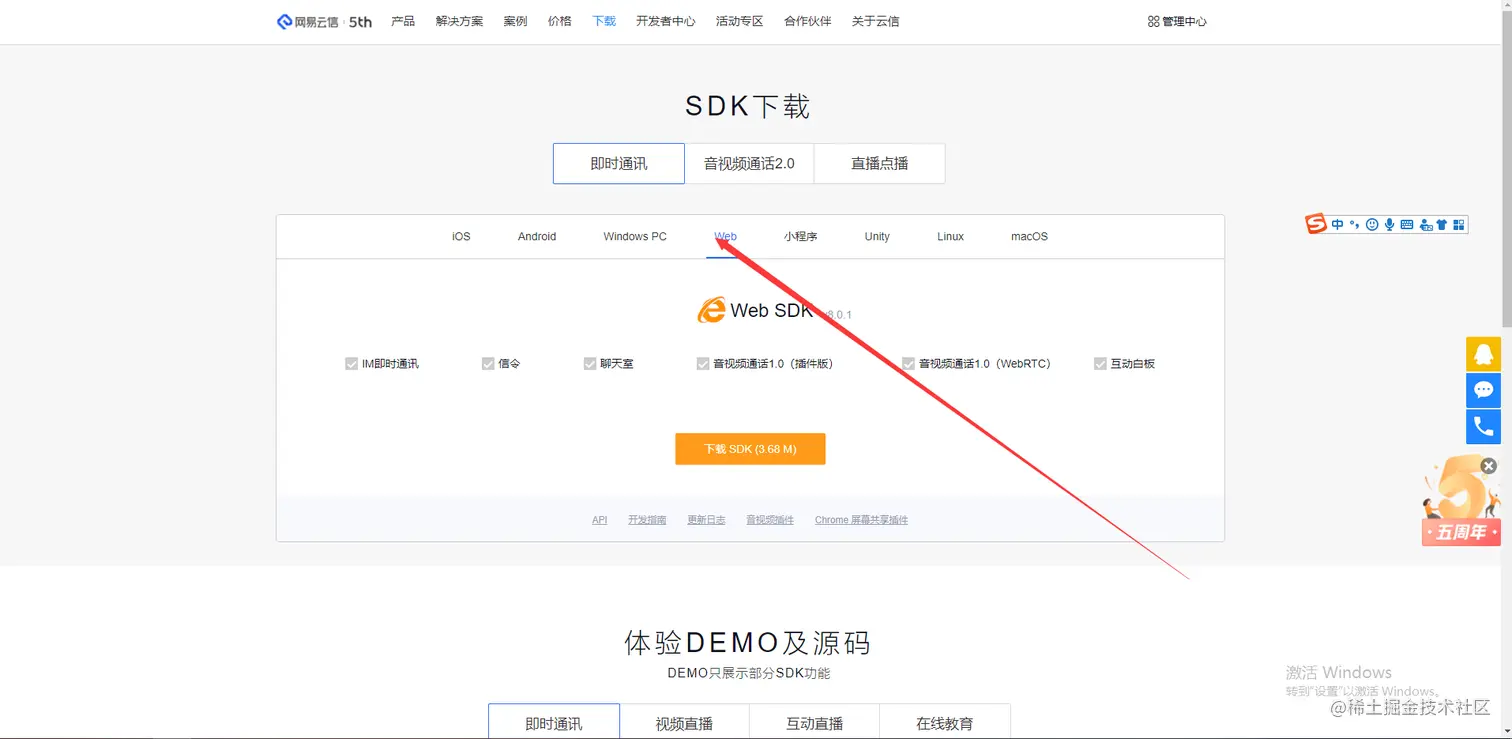
Task: Select the Linux platform tab
Action: (951, 237)
